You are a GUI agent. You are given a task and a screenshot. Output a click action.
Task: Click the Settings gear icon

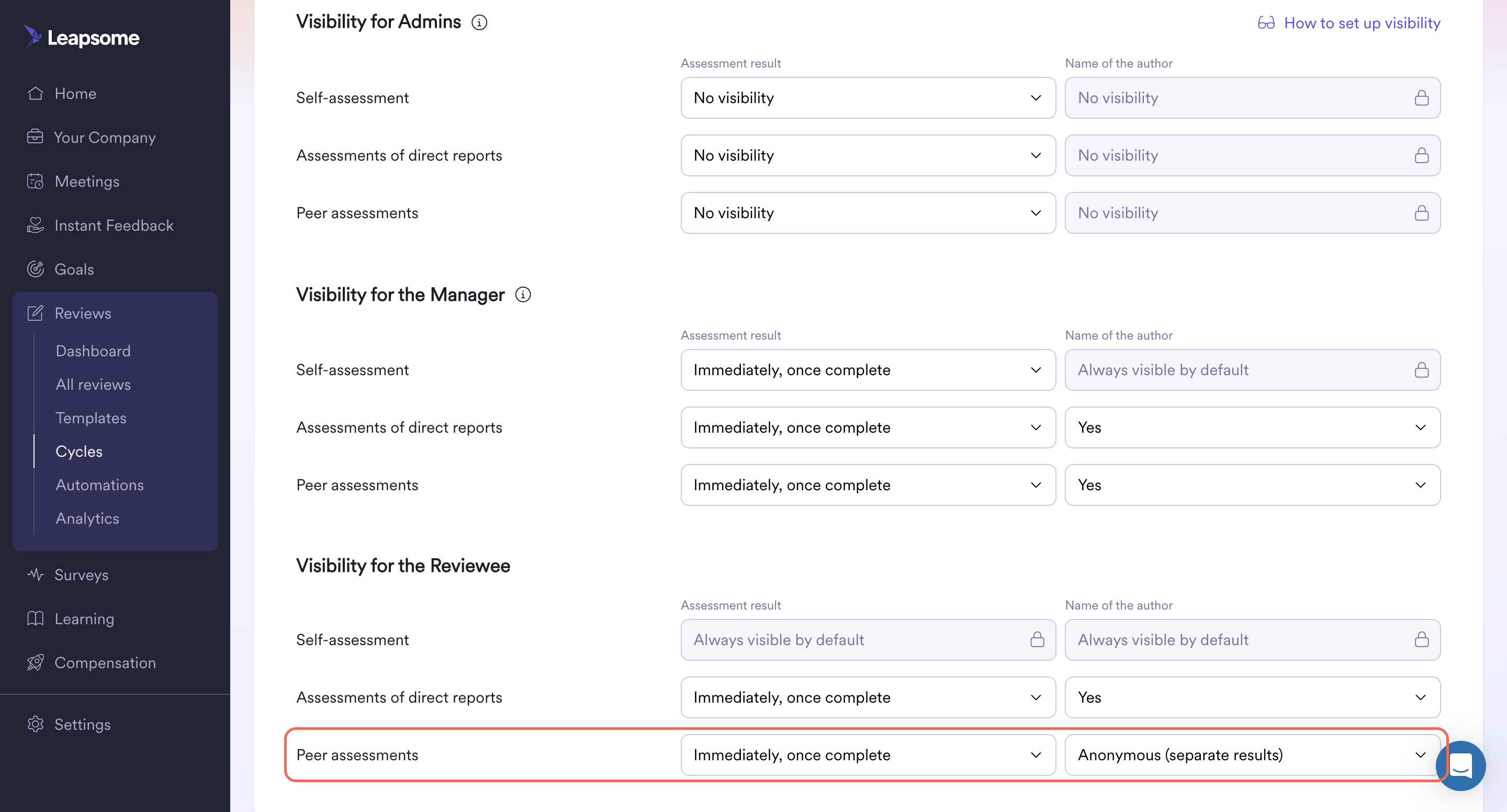coord(35,724)
